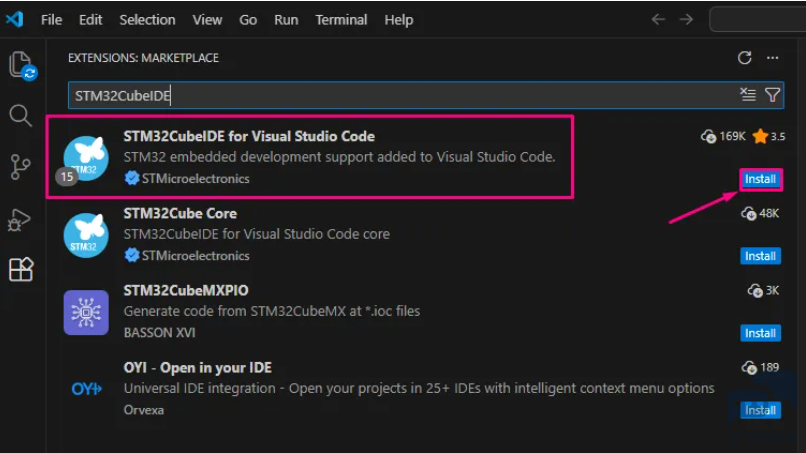Open the Extensions view in activity bar
This screenshot has width=806, height=453.
click(x=21, y=269)
